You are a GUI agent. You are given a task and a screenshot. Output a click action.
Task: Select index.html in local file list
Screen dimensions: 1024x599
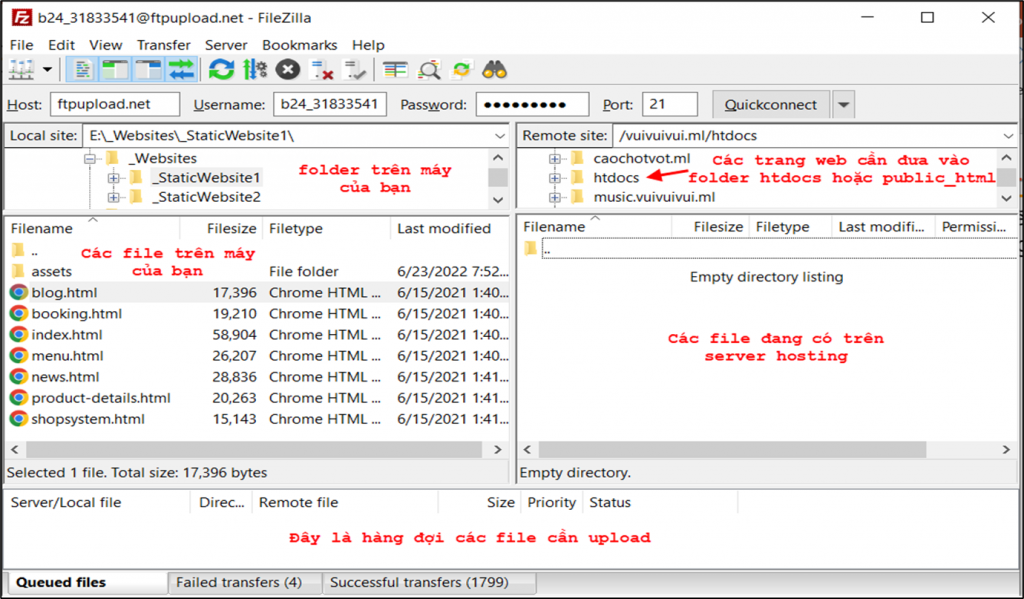pyautogui.click(x=66, y=335)
